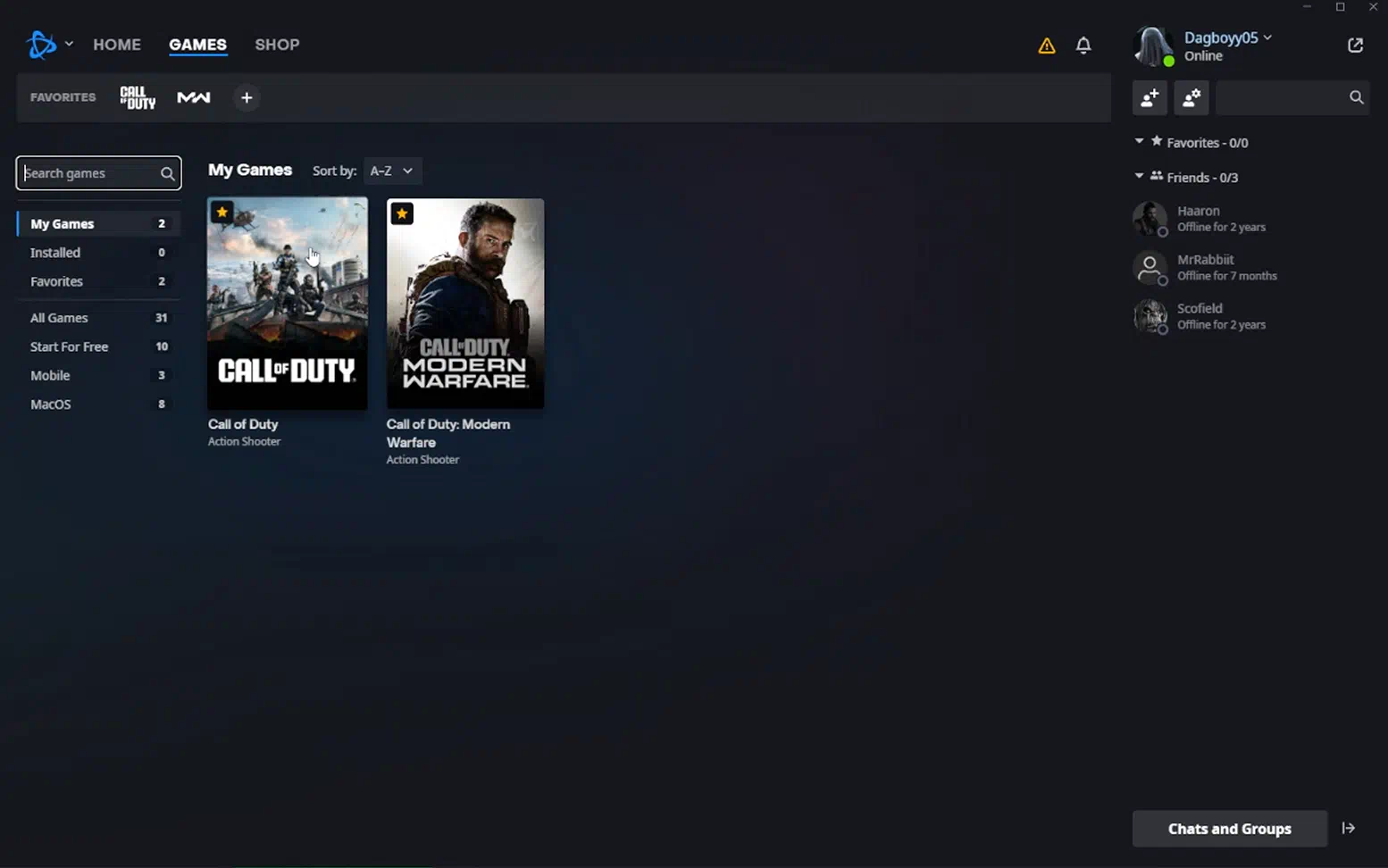Collapse the Favorites - 0/0 group
This screenshot has width=1388, height=868.
(1139, 141)
